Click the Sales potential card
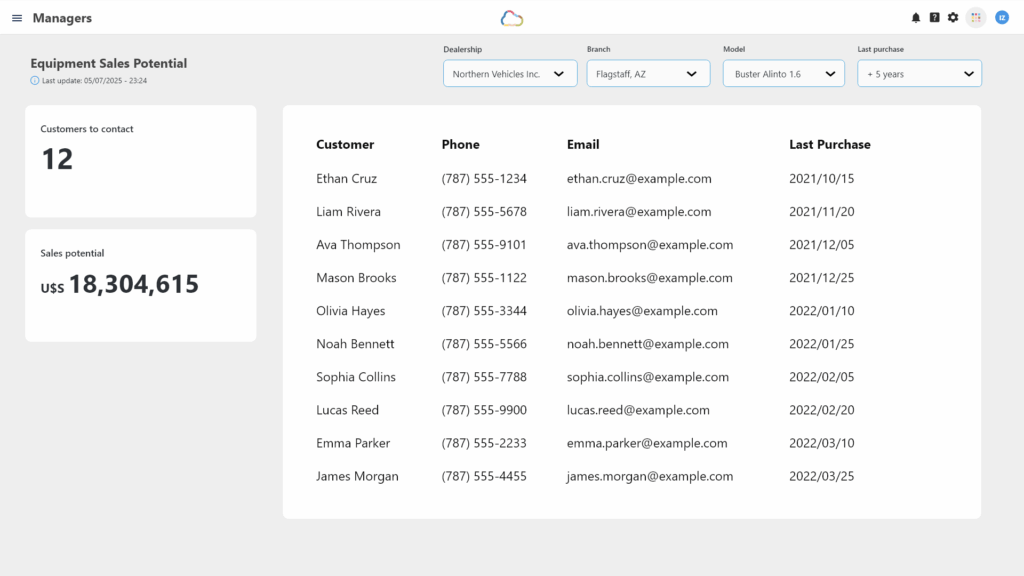Viewport: 1024px width, 576px height. 141,285
